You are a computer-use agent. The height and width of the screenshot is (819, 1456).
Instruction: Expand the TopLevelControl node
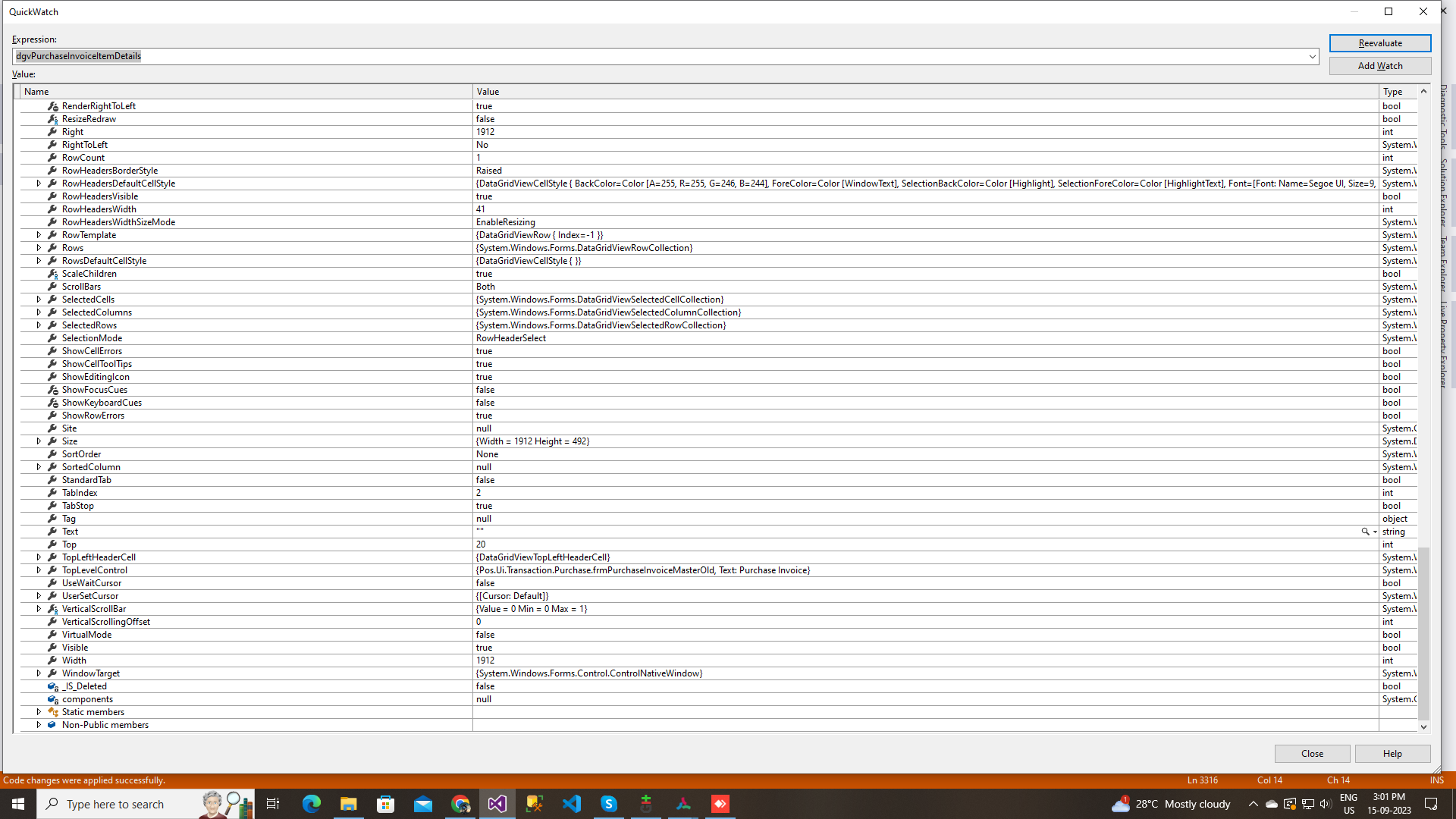coord(39,570)
